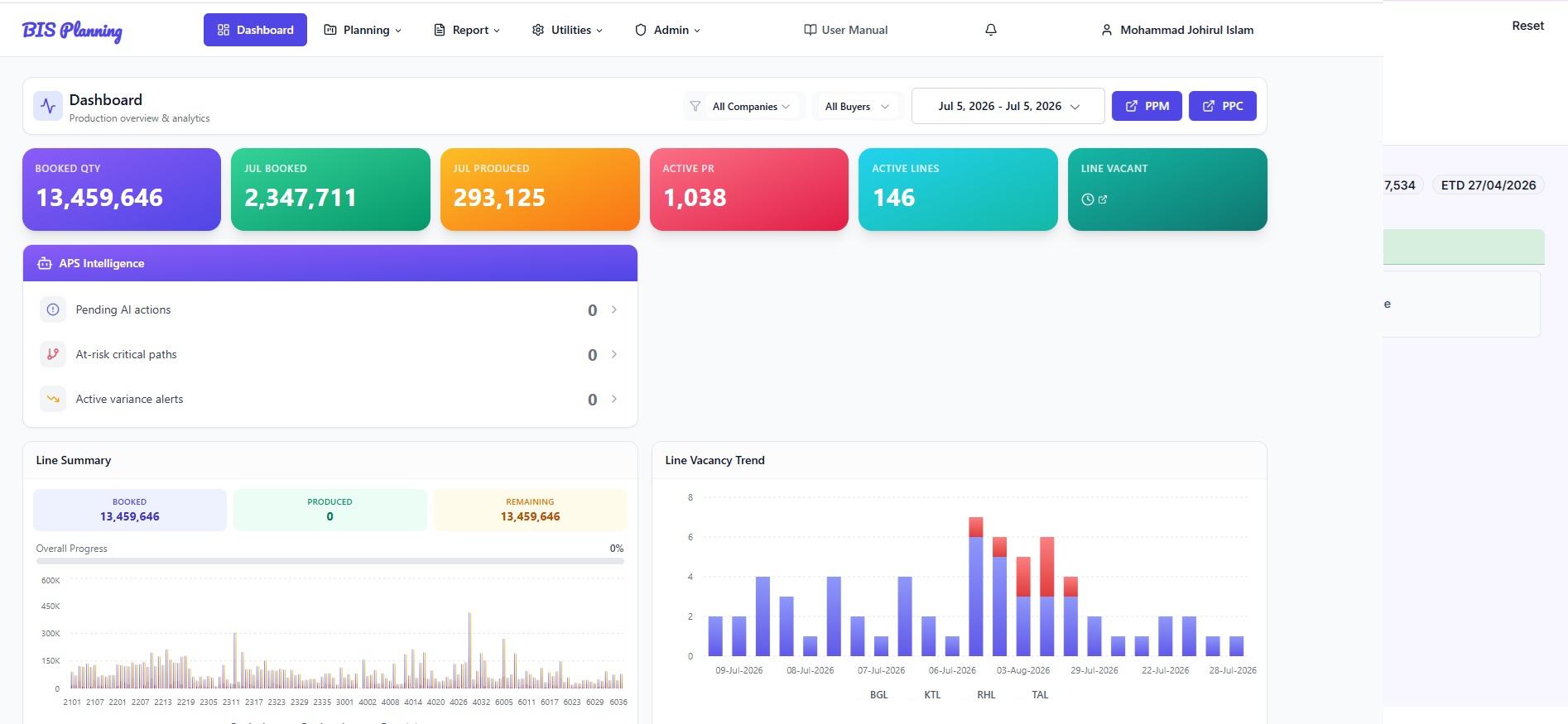Screen dimensions: 1568x724
Task: Open the Active Lines 146 card
Action: [x=958, y=189]
